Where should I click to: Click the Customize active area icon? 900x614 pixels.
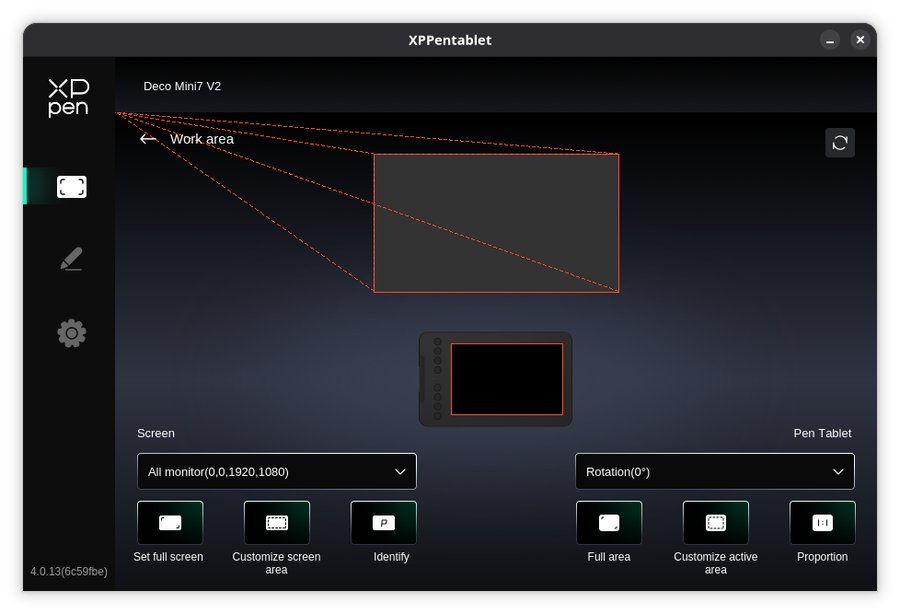[x=716, y=523]
